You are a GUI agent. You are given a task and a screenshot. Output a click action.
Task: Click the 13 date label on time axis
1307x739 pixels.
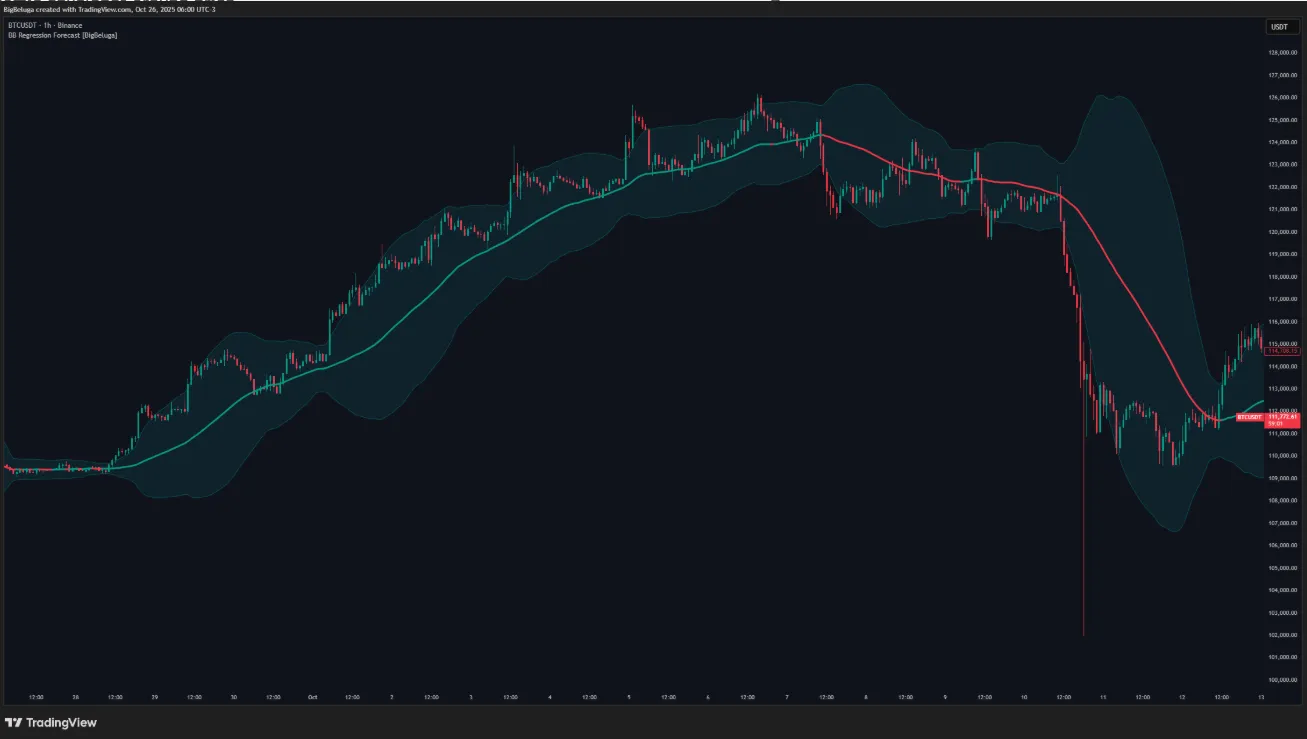[x=1261, y=697]
